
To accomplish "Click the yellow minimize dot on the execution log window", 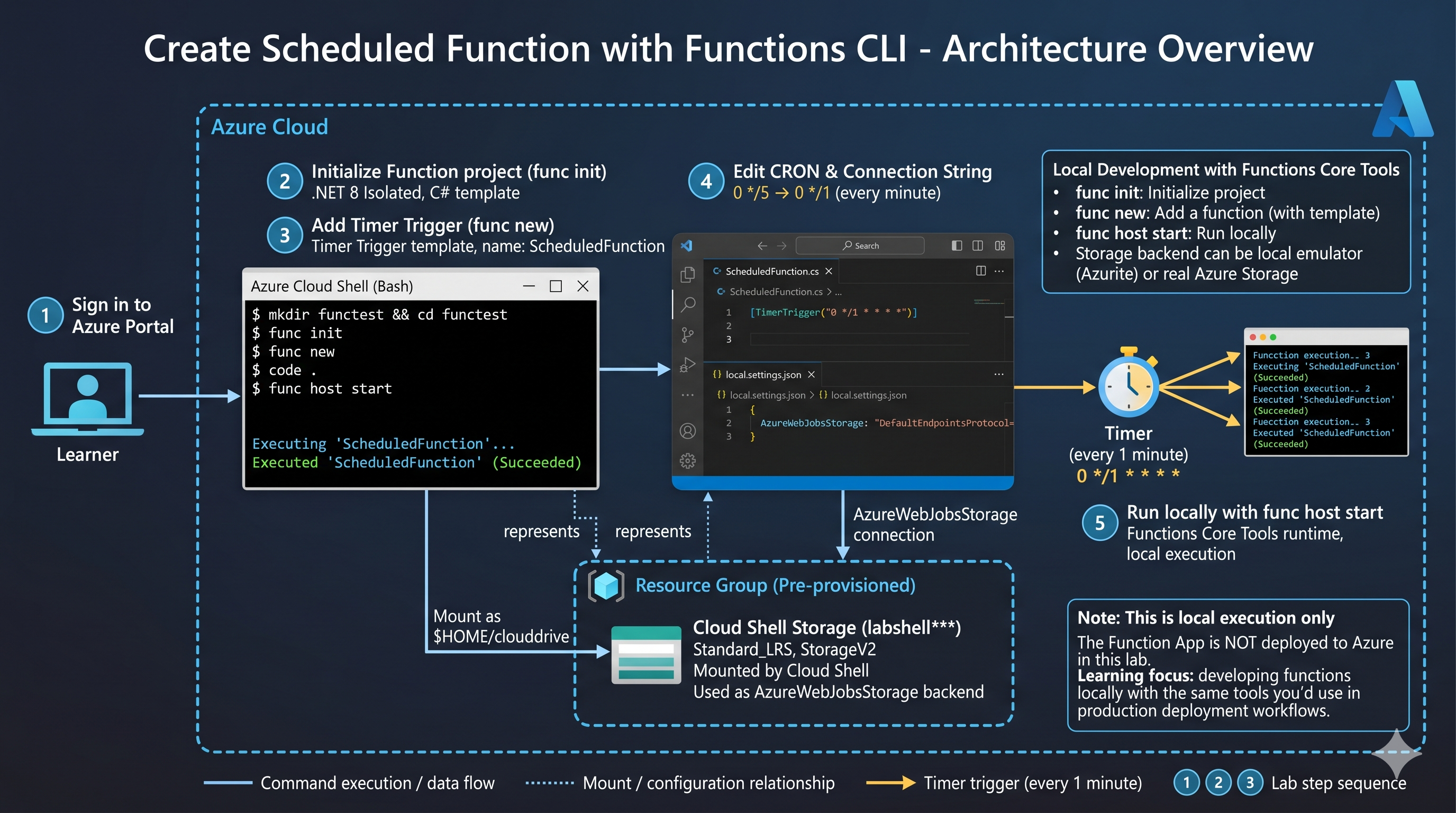I will point(1263,337).
